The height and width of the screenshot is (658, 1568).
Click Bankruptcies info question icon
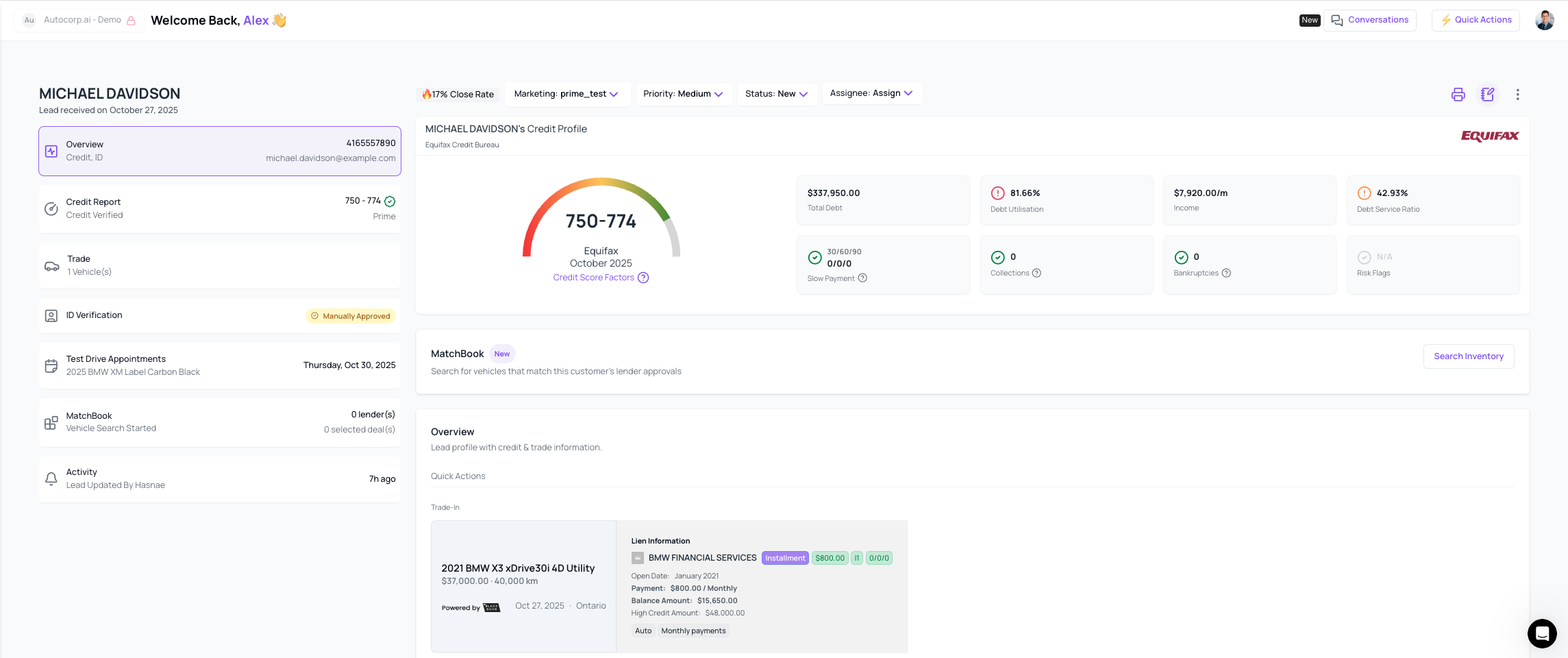1226,273
